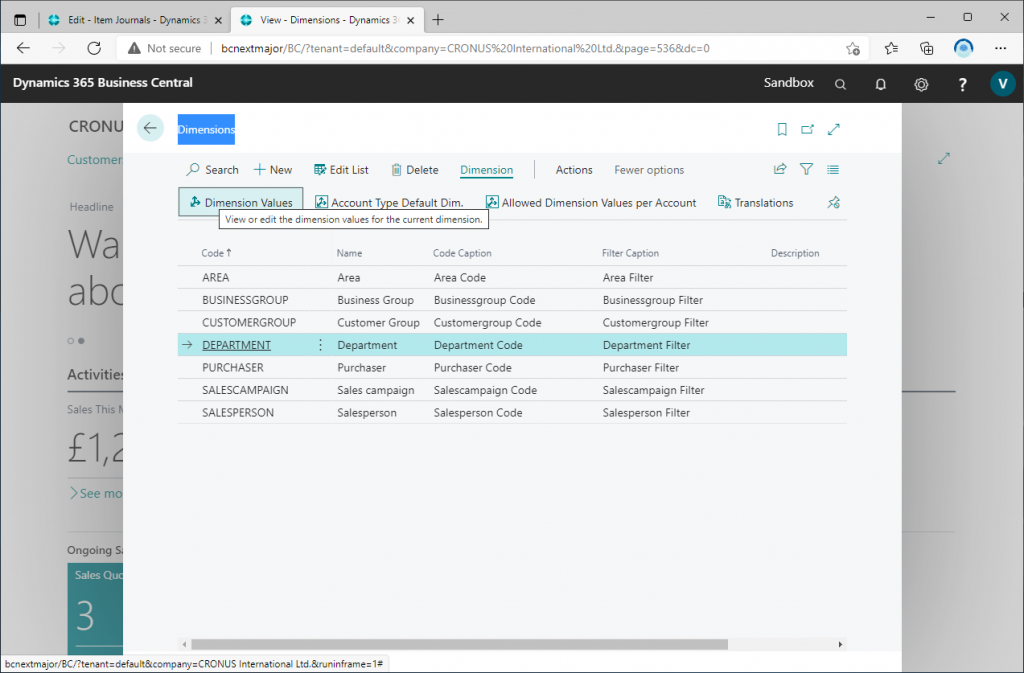Sort by the Code column header

point(213,254)
